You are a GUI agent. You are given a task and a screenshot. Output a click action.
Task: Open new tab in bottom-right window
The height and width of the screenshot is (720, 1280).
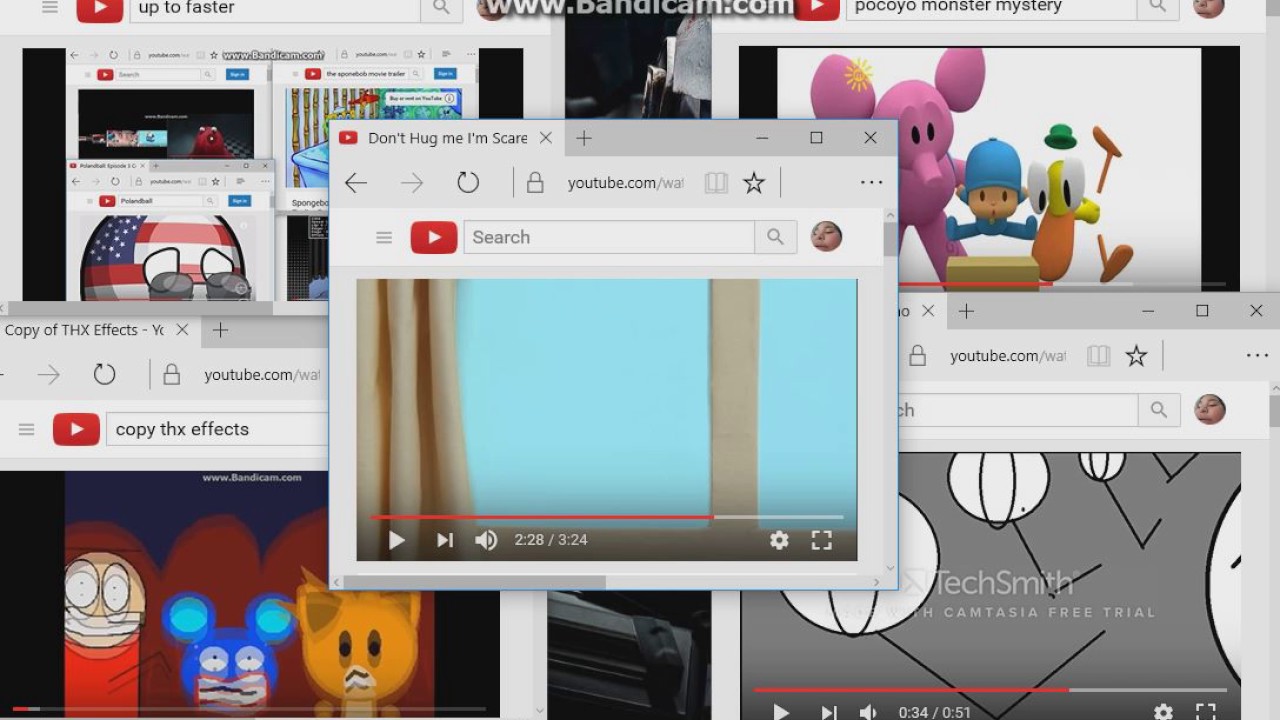(966, 311)
